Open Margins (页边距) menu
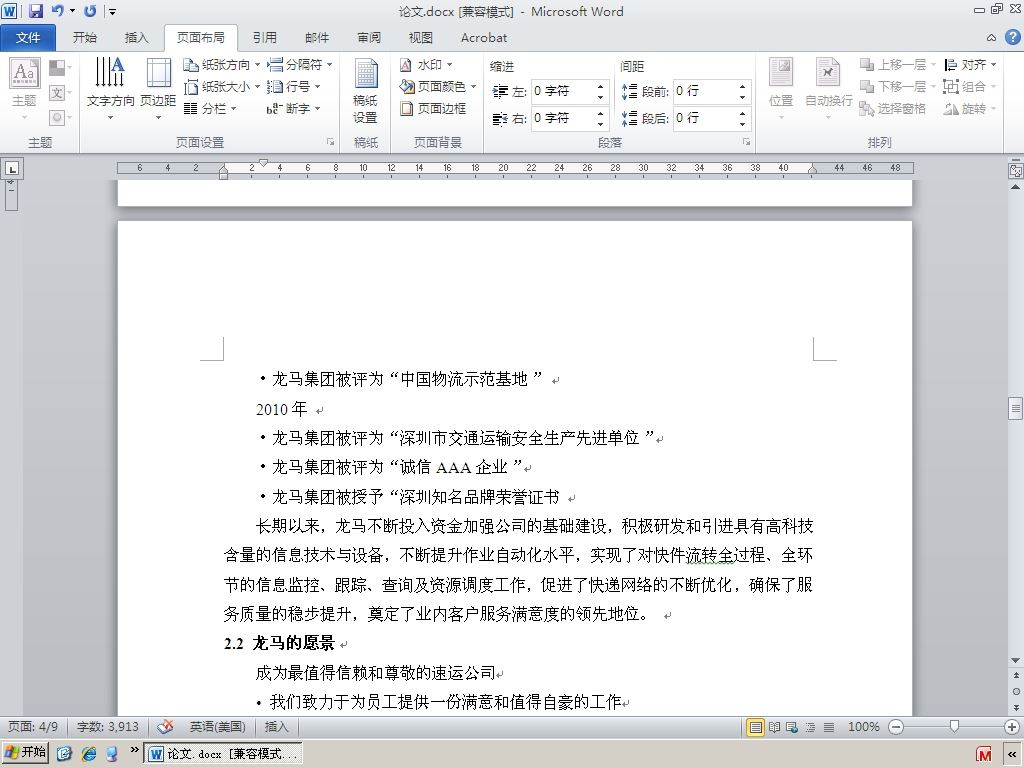Viewport: 1024px width, 768px height. coord(158,89)
